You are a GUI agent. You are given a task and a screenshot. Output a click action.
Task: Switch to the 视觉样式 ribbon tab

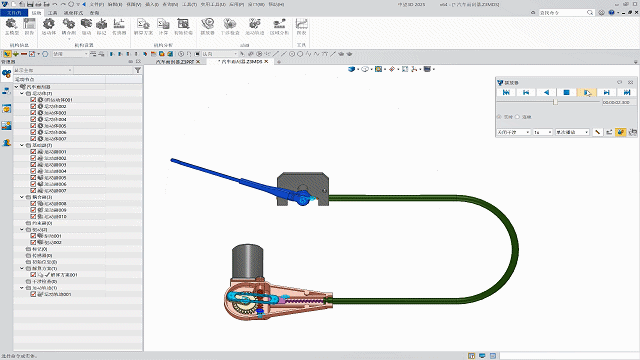(73, 13)
